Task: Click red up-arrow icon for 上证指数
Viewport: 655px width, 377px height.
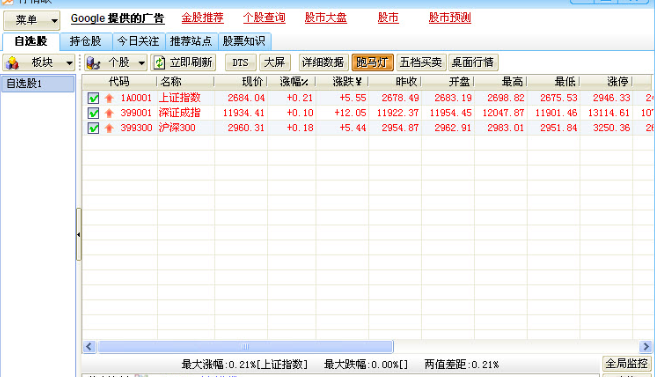Action: point(109,98)
